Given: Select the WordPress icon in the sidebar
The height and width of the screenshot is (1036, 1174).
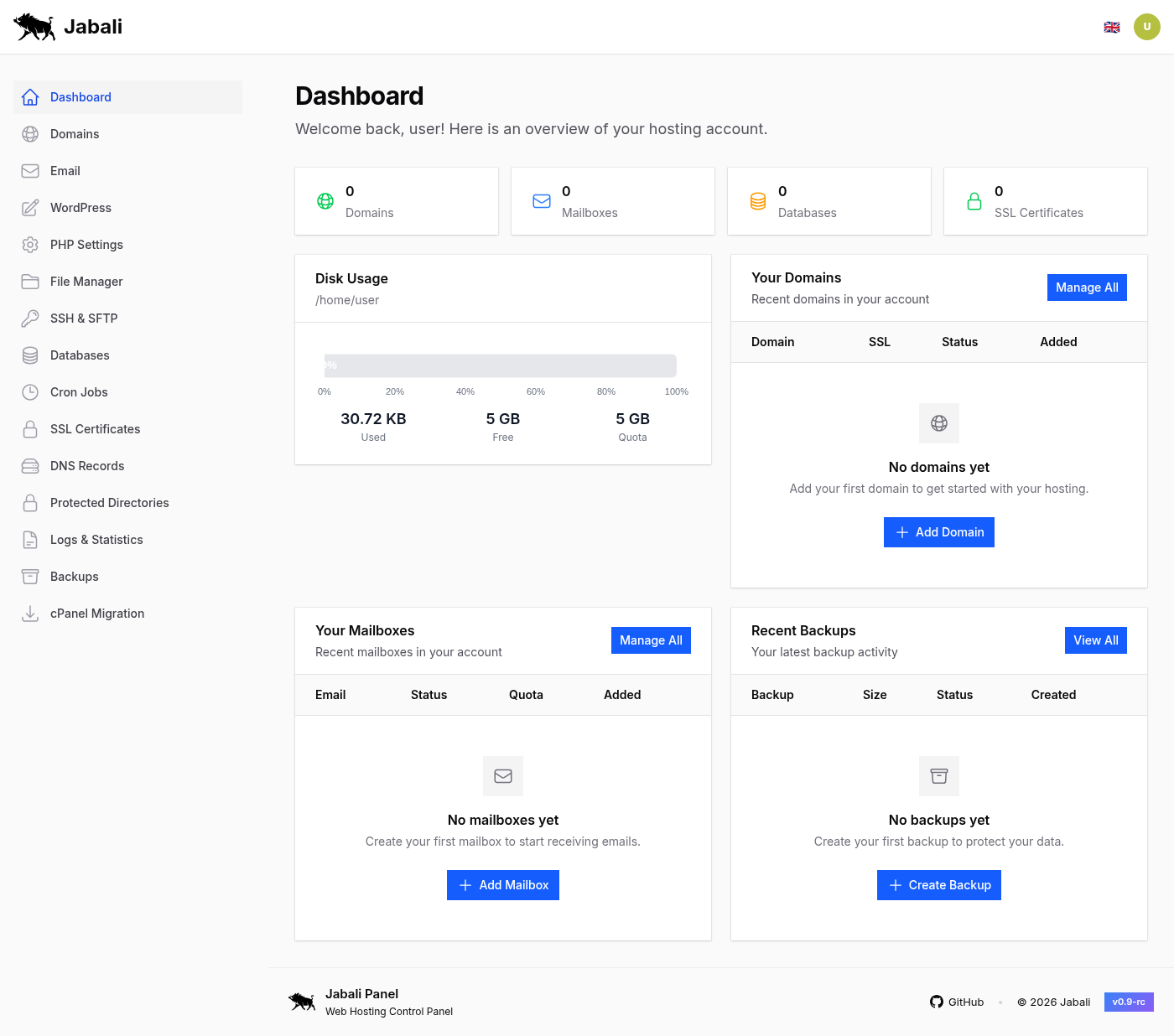Looking at the screenshot, I should click(30, 208).
